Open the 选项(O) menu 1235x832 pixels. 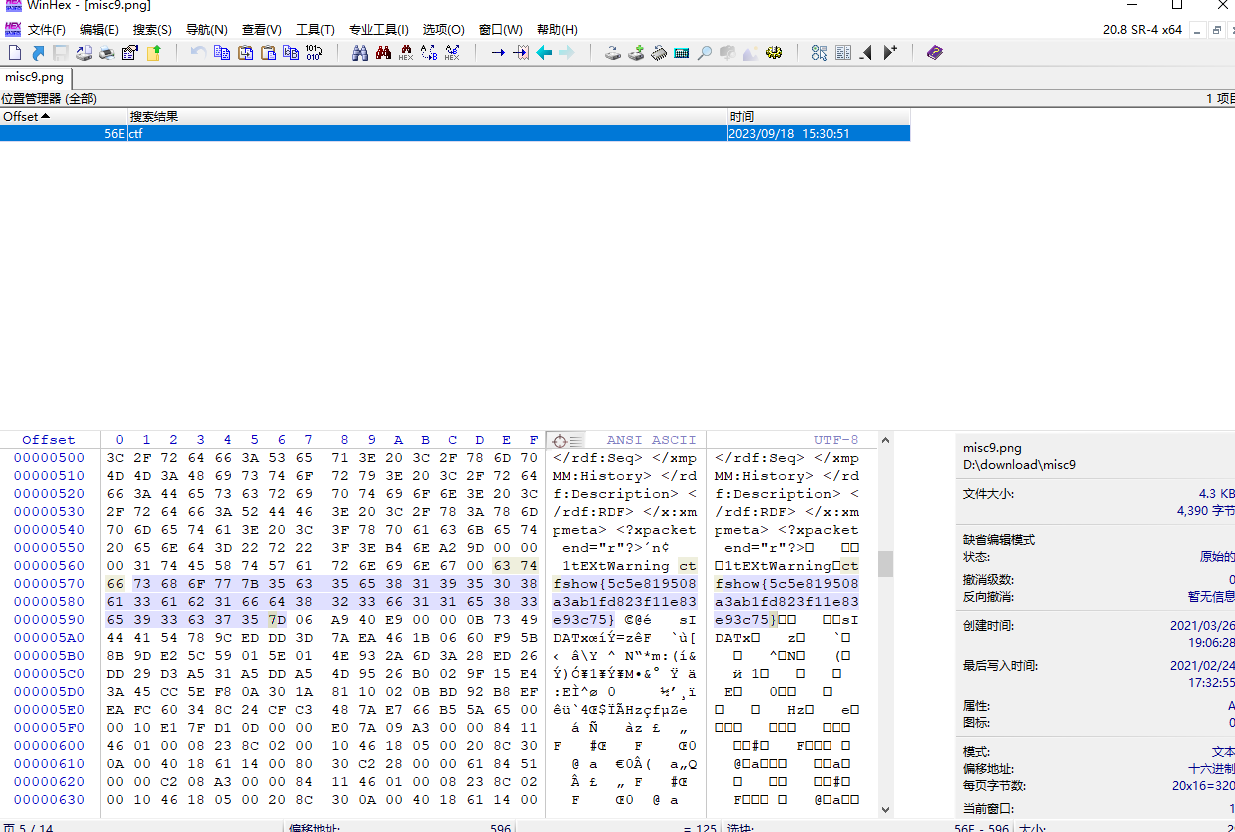444,30
